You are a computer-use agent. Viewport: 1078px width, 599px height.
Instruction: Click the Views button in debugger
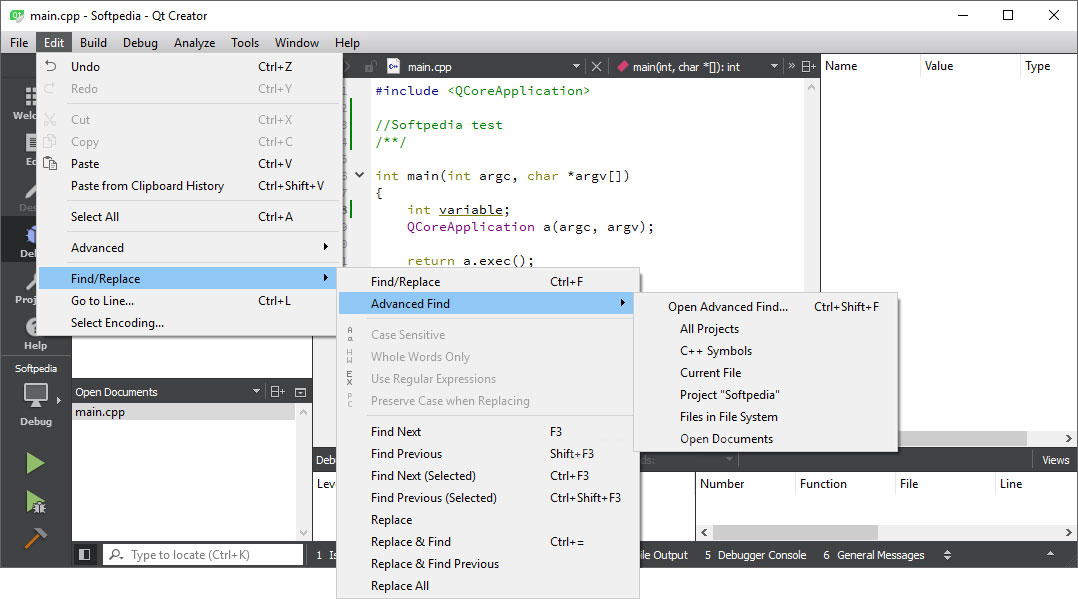(x=1055, y=460)
